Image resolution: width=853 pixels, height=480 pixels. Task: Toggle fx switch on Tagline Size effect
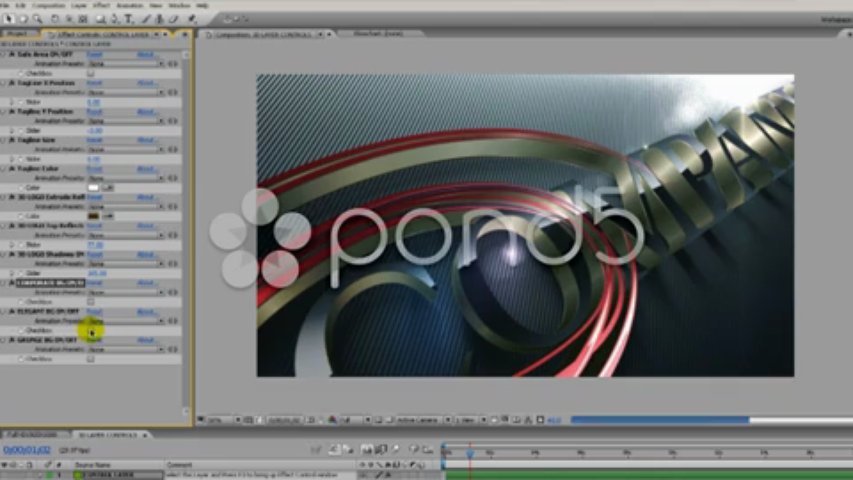12,140
